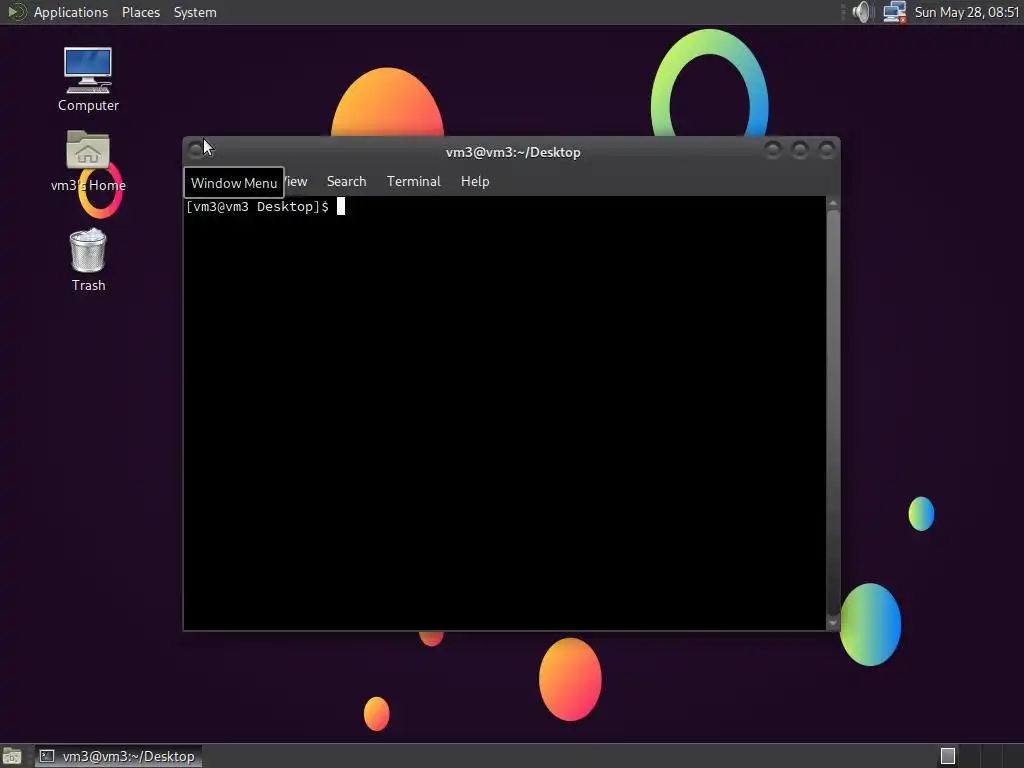
Task: Open the Places menu
Action: point(140,12)
